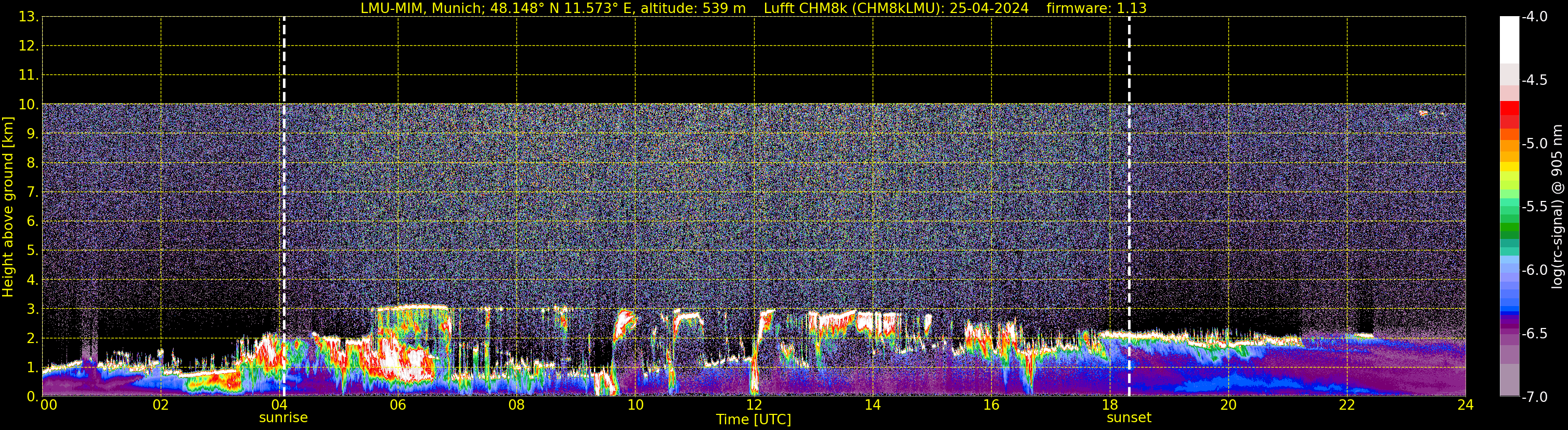The width and height of the screenshot is (1568, 430).
Task: Click the time axis tick "00"
Action: tap(49, 405)
